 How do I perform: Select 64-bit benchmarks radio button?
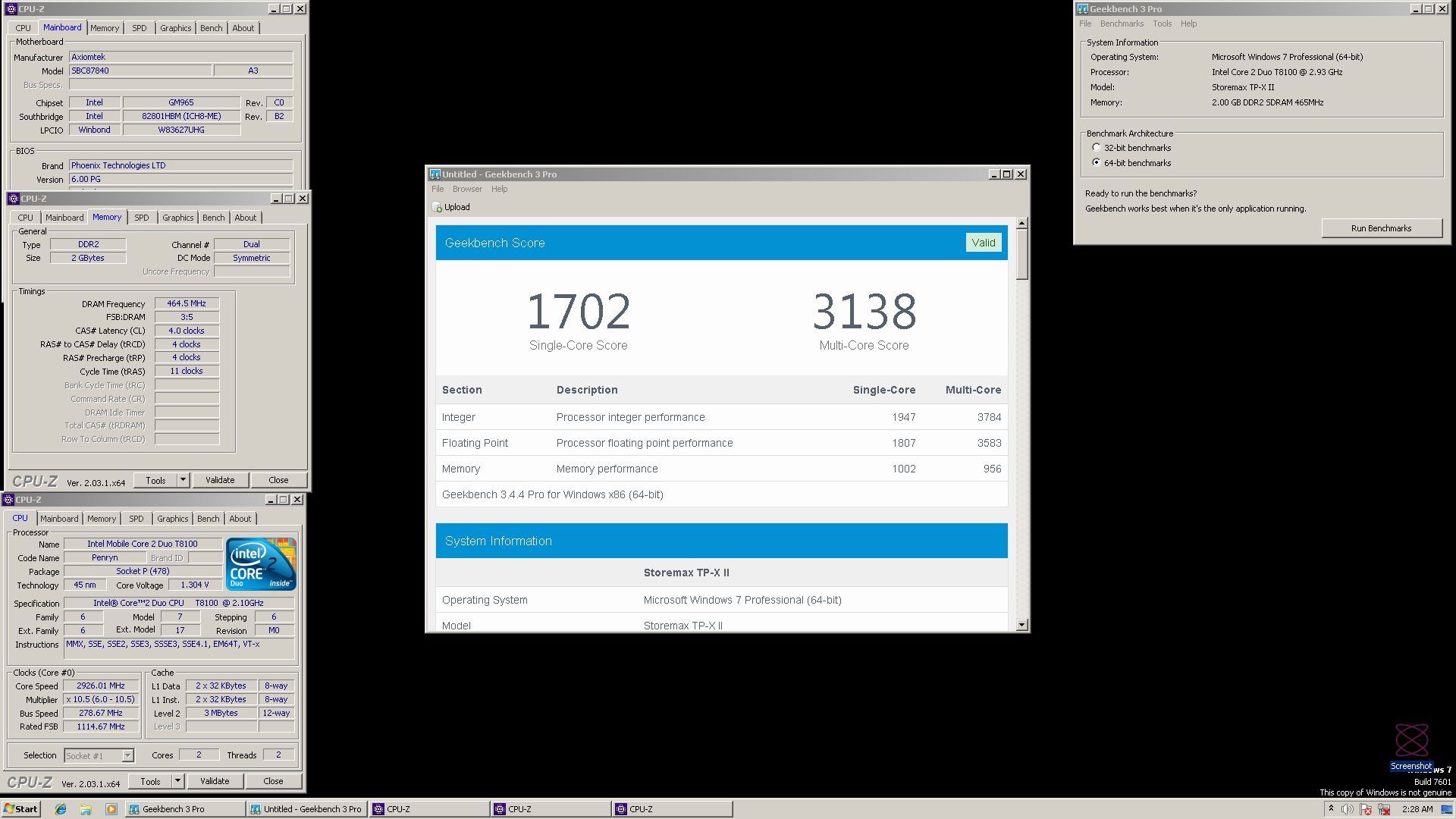pos(1096,162)
